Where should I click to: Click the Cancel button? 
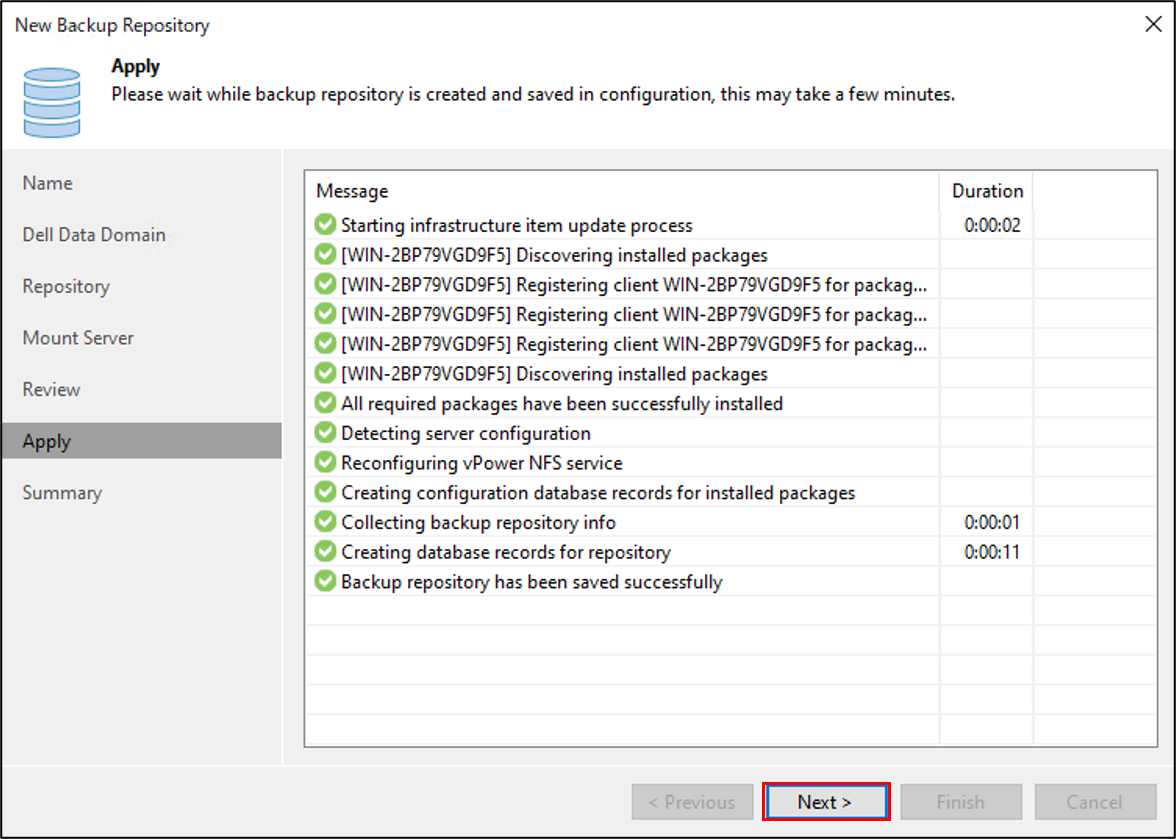pyautogui.click(x=1095, y=802)
